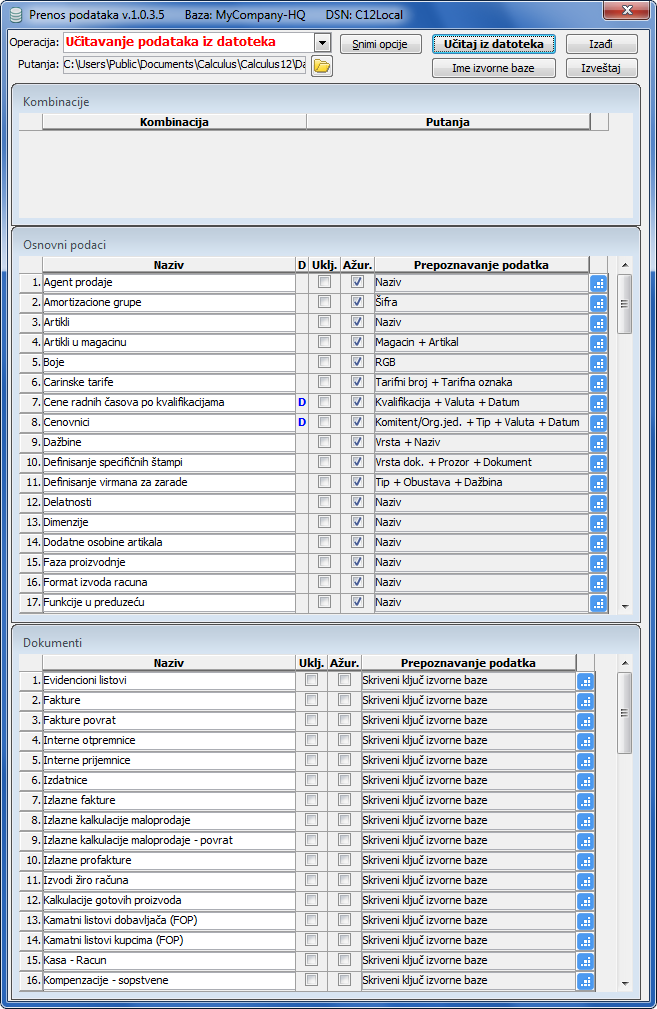Click the blue options icon for Cenovnici row
The image size is (657, 1009).
coord(598,423)
